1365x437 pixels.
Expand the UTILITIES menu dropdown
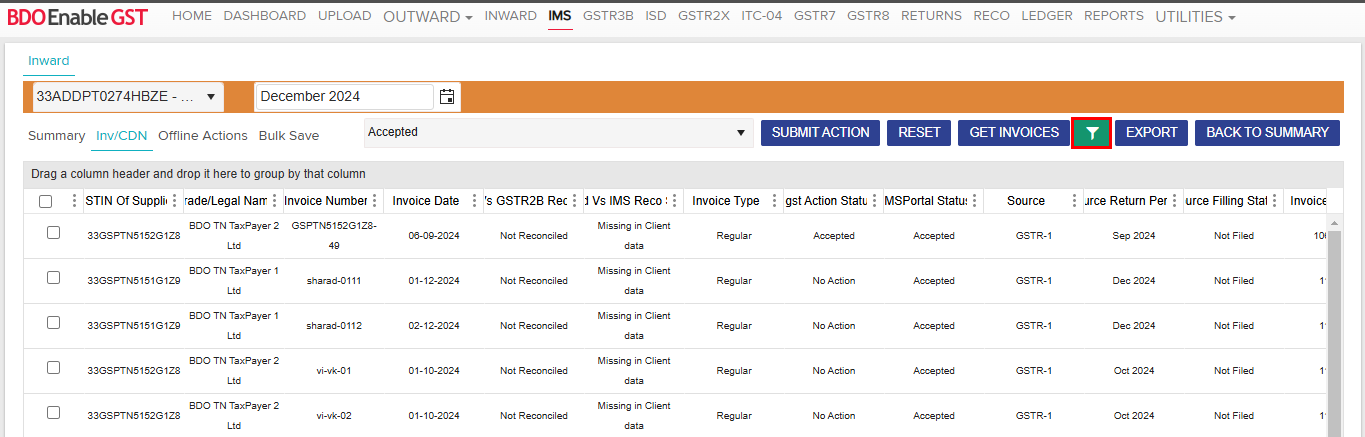1195,17
